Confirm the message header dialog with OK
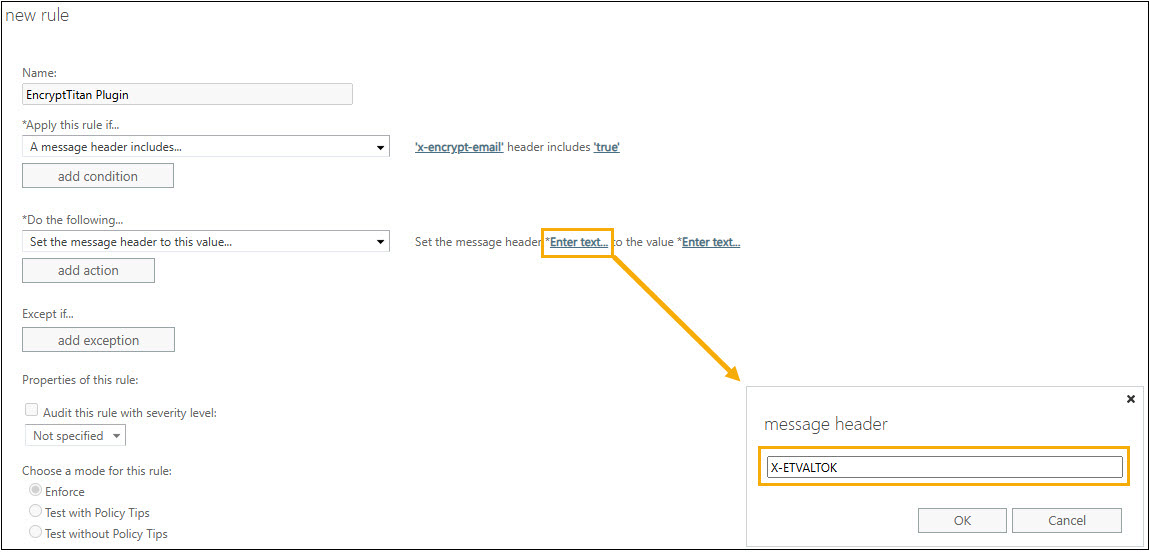 coord(962,520)
